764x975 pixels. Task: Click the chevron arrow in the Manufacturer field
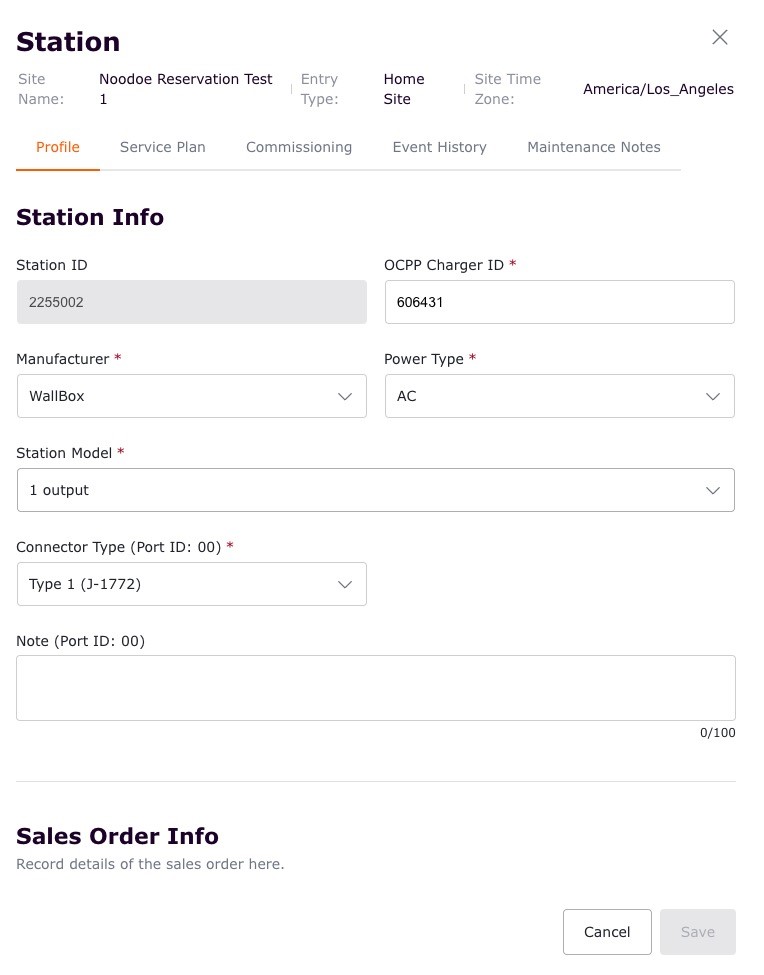(x=345, y=397)
